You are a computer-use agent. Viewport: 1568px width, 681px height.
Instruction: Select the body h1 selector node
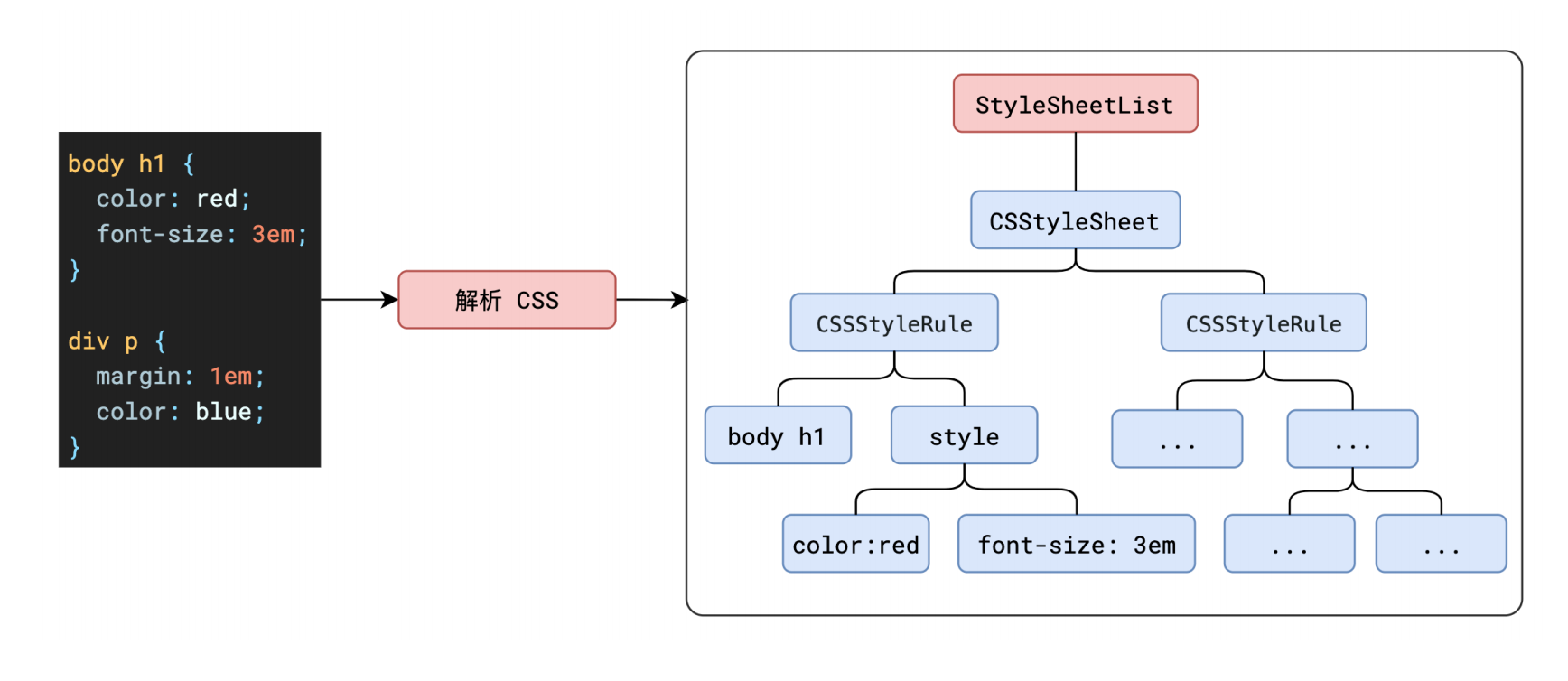[778, 435]
